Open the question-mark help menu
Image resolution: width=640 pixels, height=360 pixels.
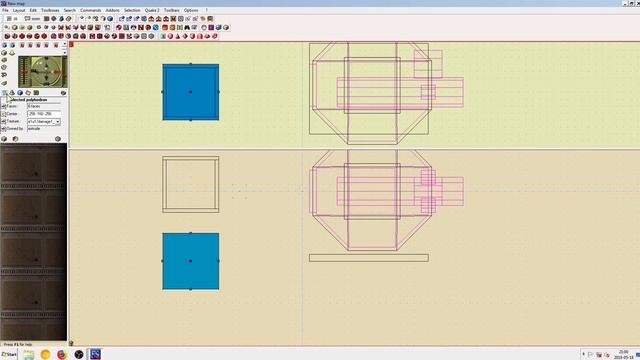point(207,10)
